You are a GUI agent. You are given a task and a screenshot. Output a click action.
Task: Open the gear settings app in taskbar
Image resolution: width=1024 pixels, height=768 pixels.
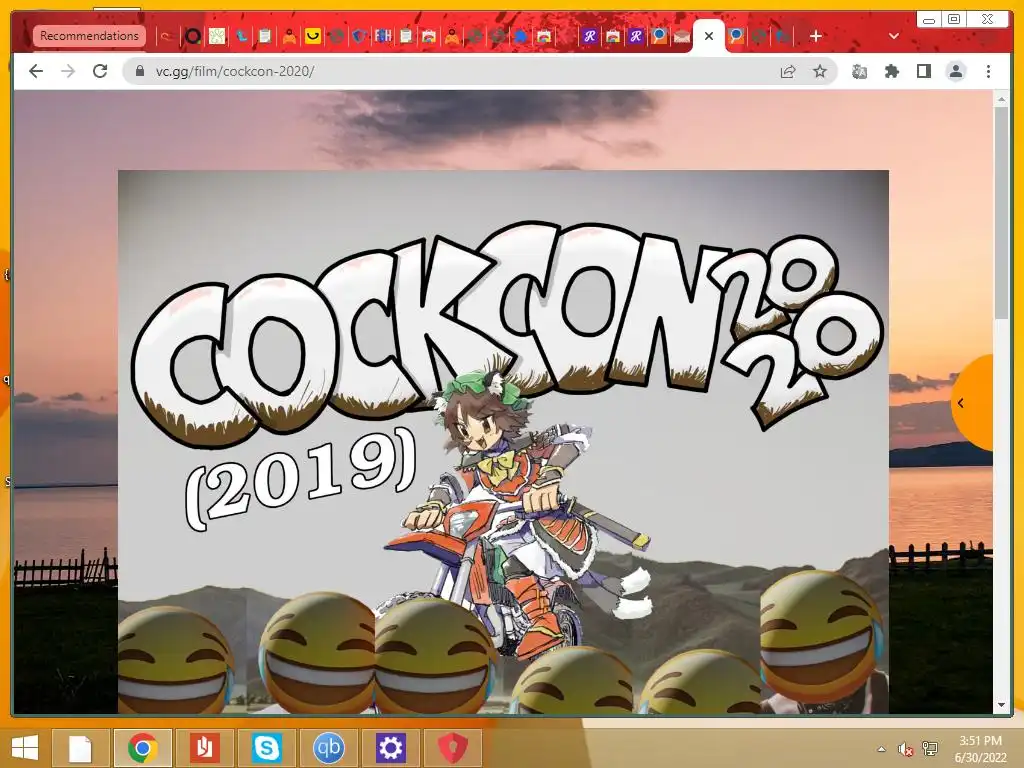(x=391, y=748)
